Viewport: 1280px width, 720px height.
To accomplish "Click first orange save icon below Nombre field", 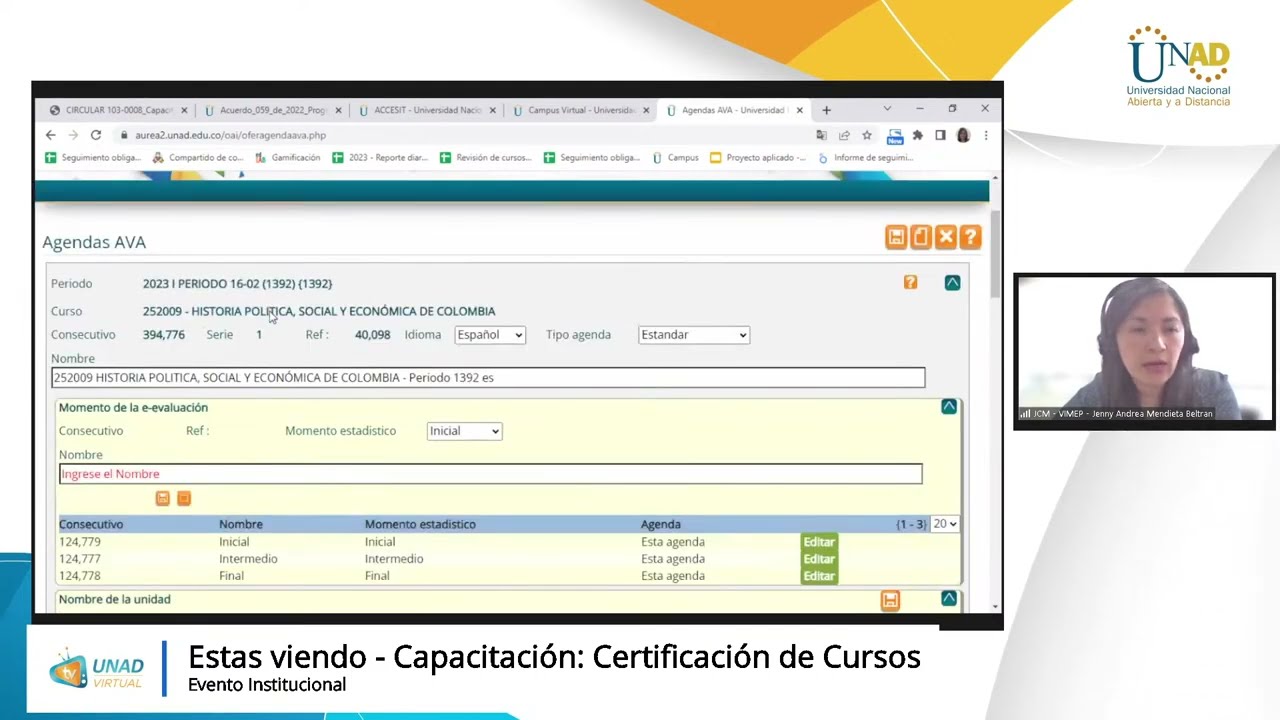I will (x=163, y=498).
